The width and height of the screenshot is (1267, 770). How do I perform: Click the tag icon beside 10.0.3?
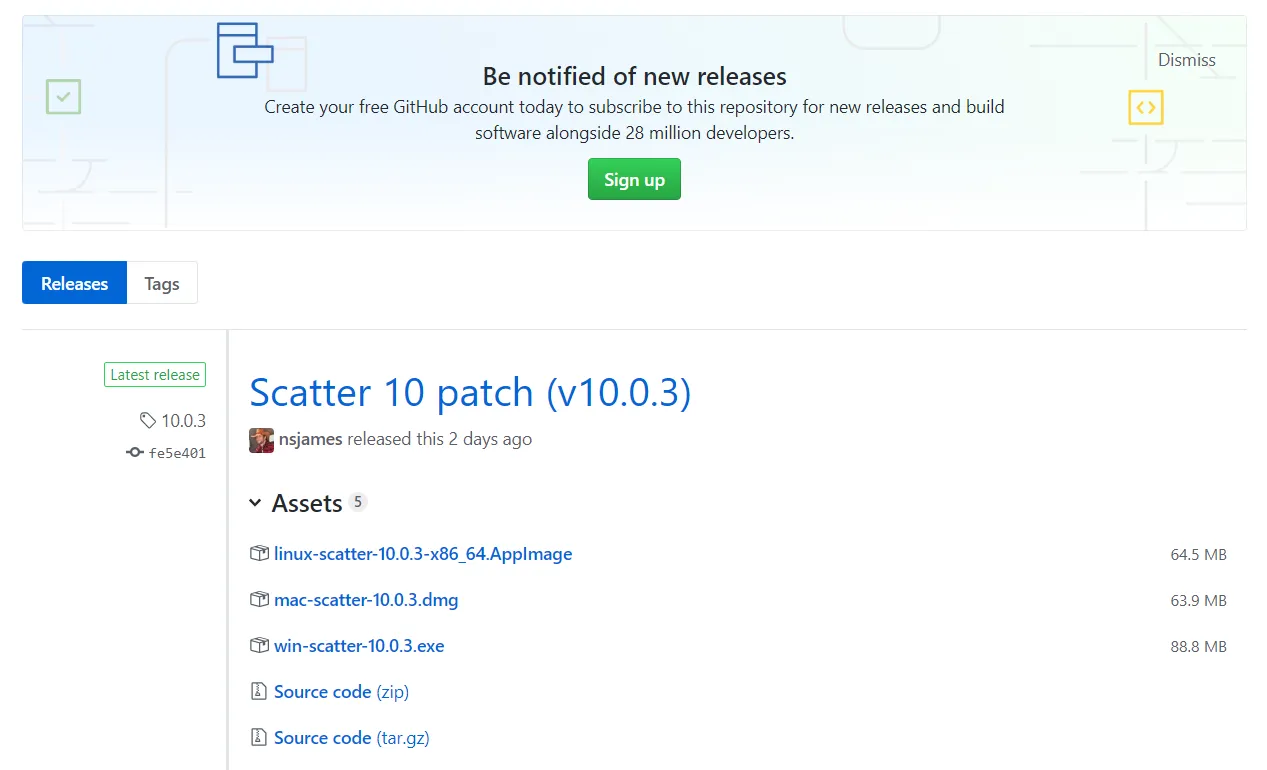(x=148, y=421)
